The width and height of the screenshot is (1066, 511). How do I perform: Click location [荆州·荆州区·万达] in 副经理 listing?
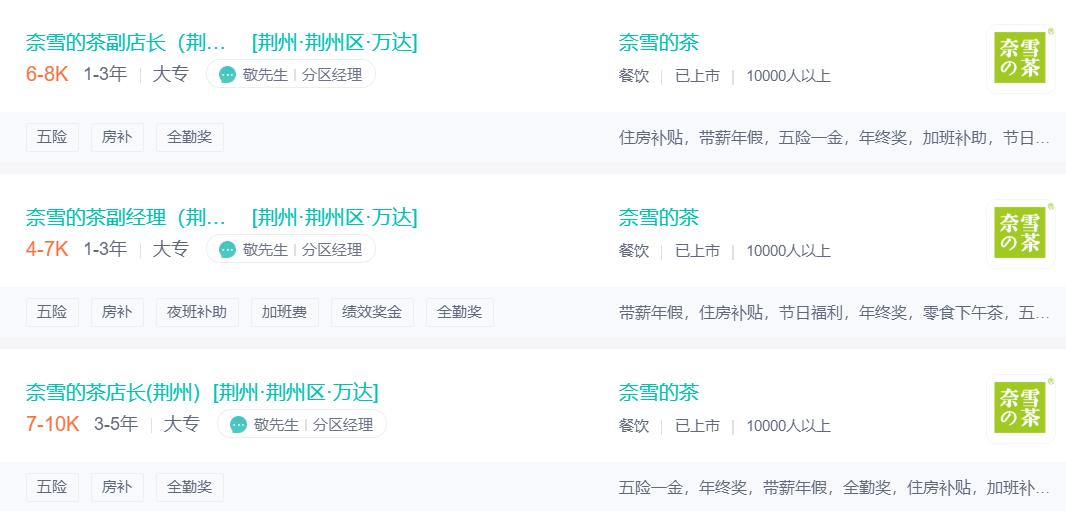[x=334, y=217]
